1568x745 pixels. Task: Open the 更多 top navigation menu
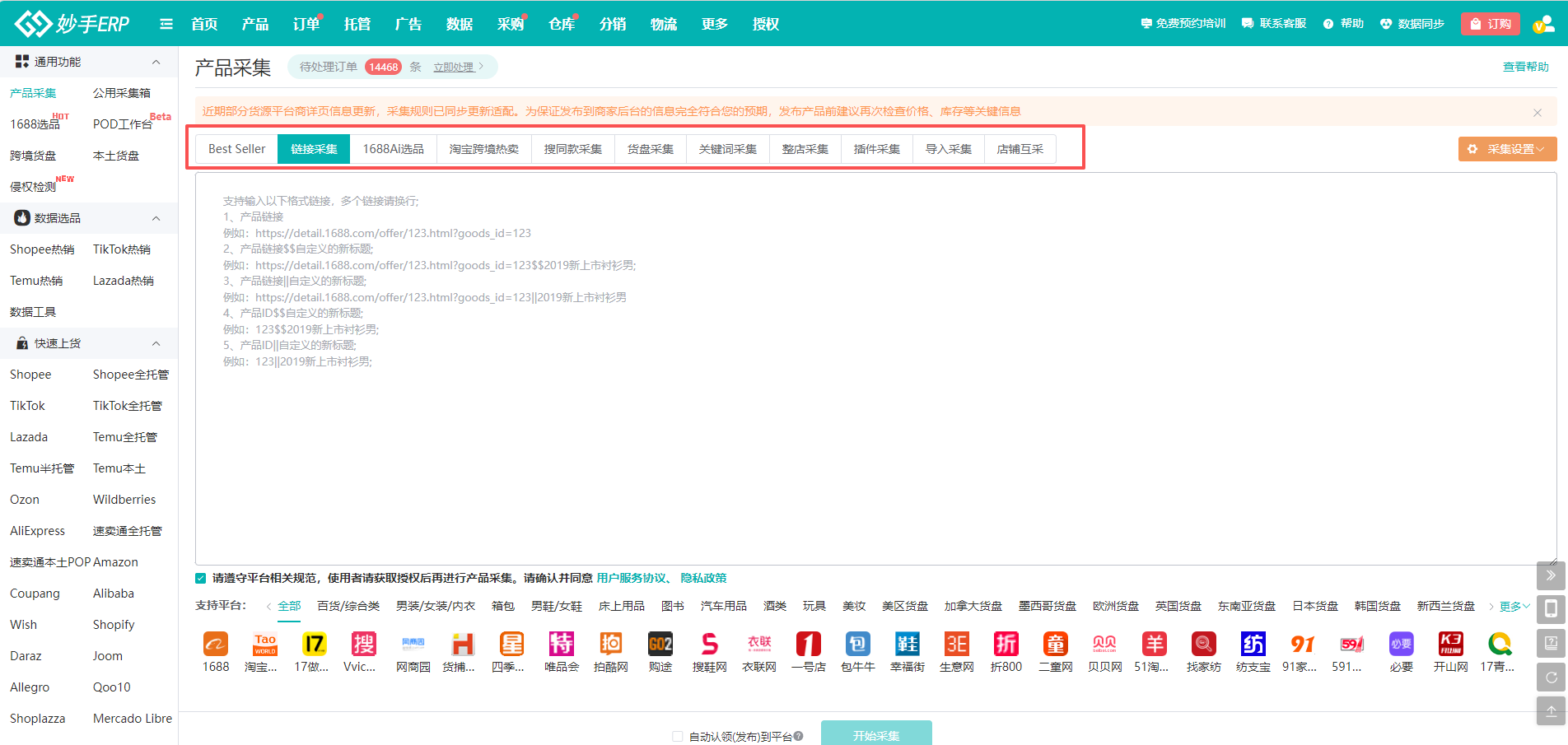[715, 24]
